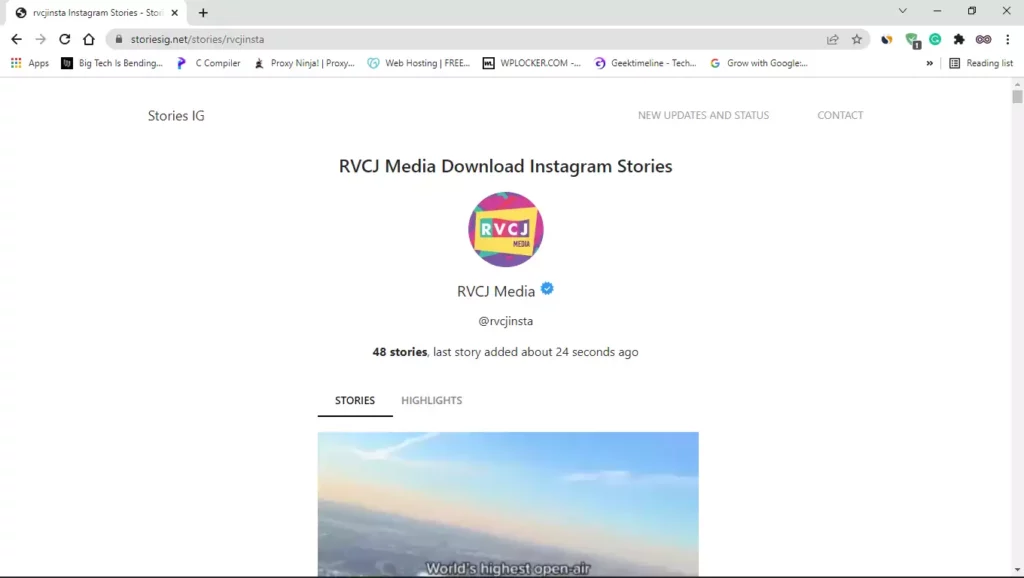1024x578 pixels.
Task: Open the infinity glasses extension icon
Action: [x=984, y=39]
